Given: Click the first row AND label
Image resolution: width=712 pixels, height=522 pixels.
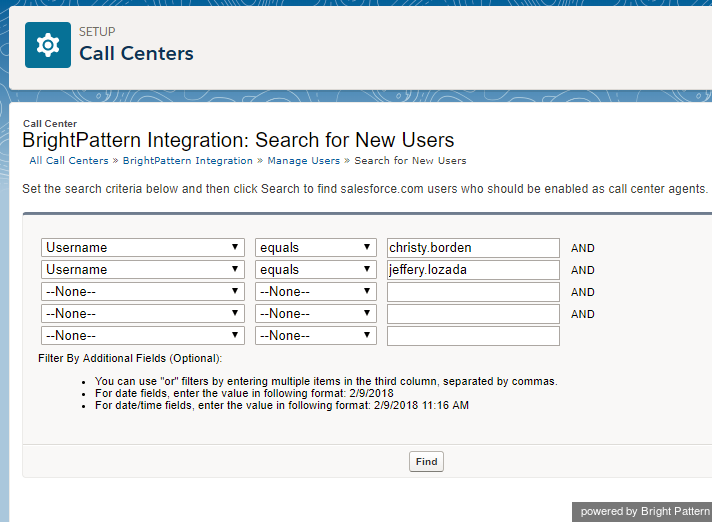Looking at the screenshot, I should (583, 248).
